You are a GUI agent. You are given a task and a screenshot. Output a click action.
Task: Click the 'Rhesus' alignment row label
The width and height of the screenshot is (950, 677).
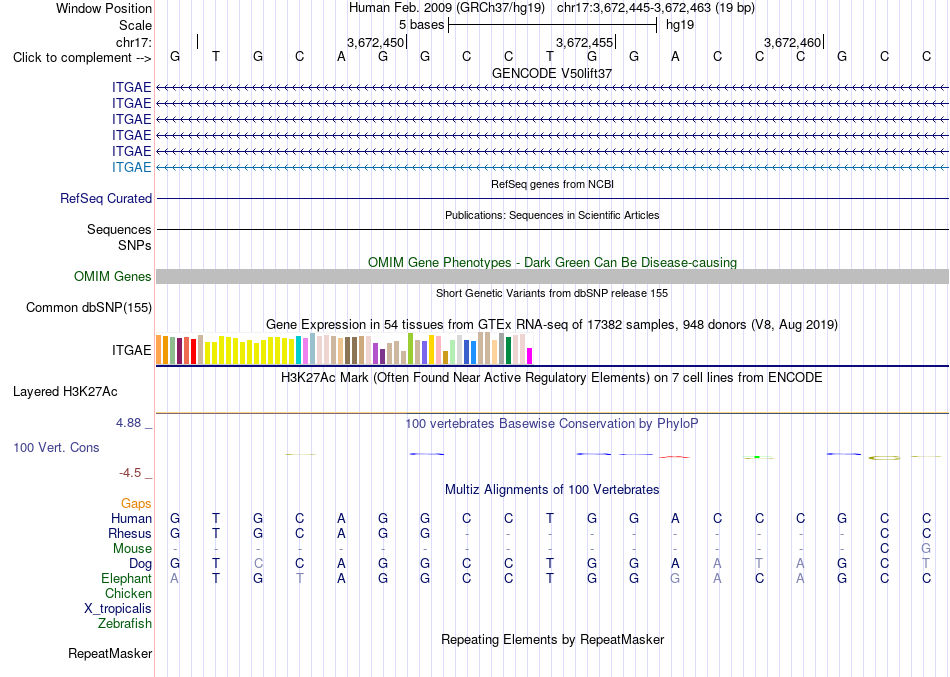[x=130, y=534]
